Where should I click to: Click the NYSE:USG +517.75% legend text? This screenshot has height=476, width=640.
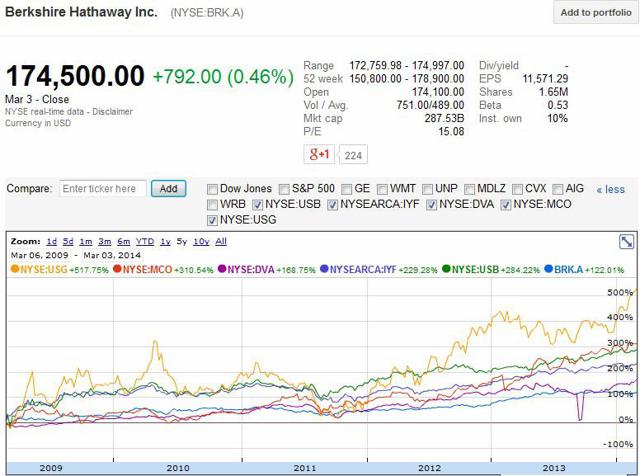tap(64, 269)
